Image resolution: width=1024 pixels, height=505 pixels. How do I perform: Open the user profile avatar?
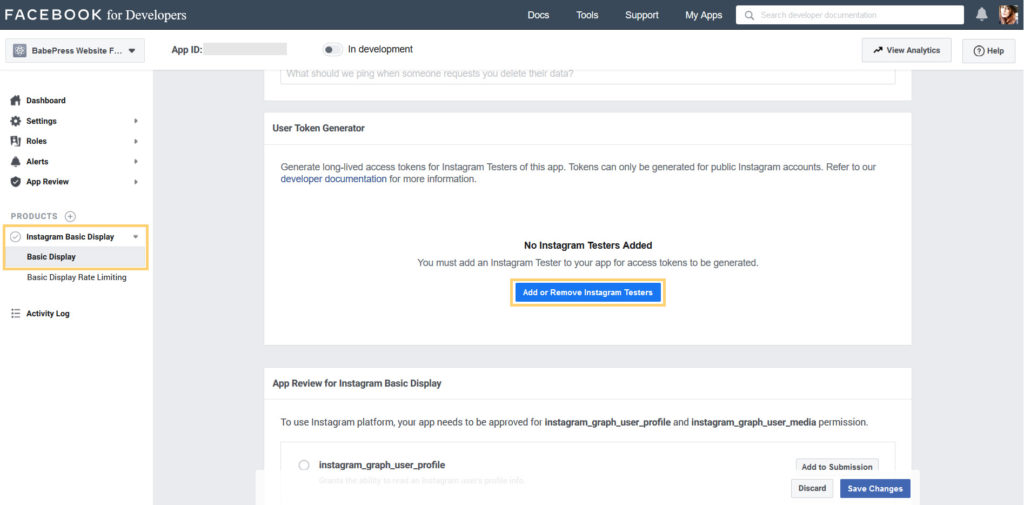1008,15
